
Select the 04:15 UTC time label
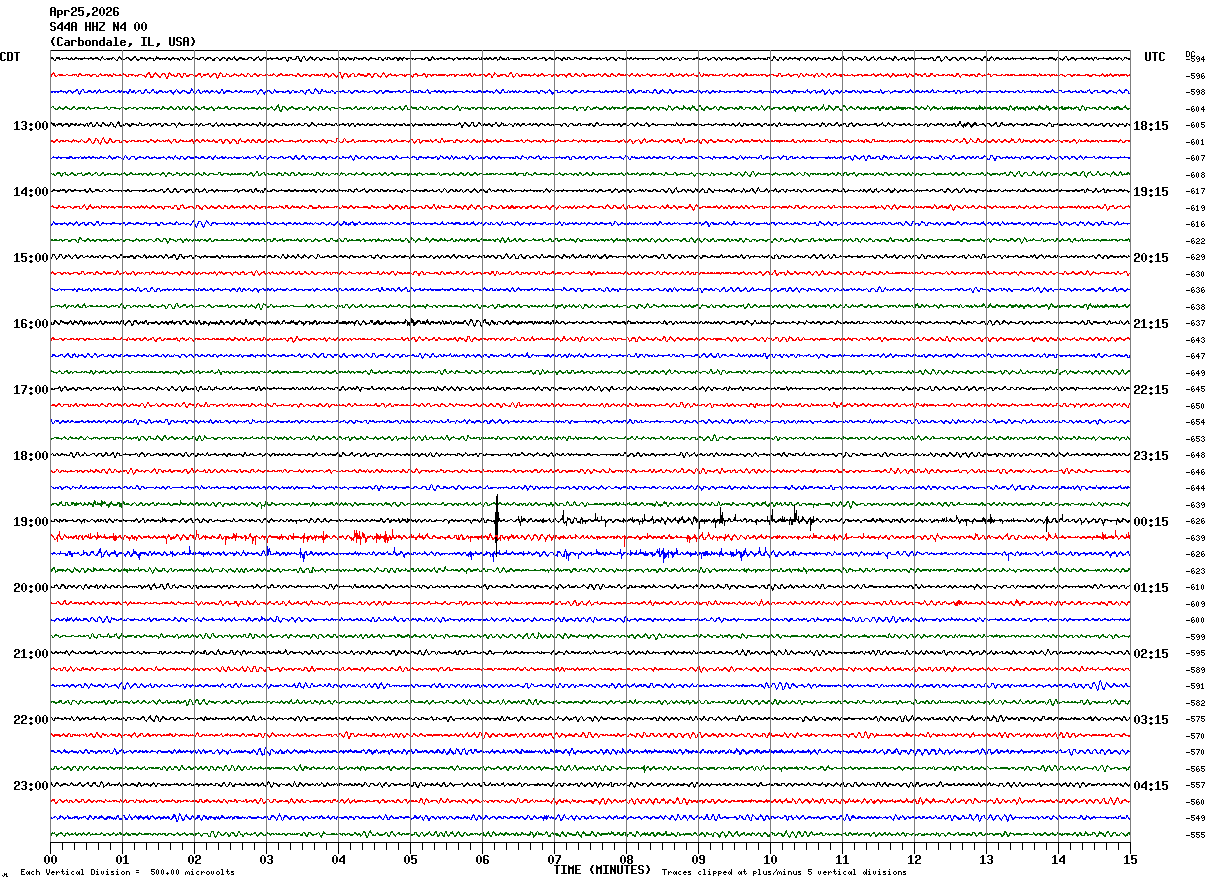[x=1151, y=786]
